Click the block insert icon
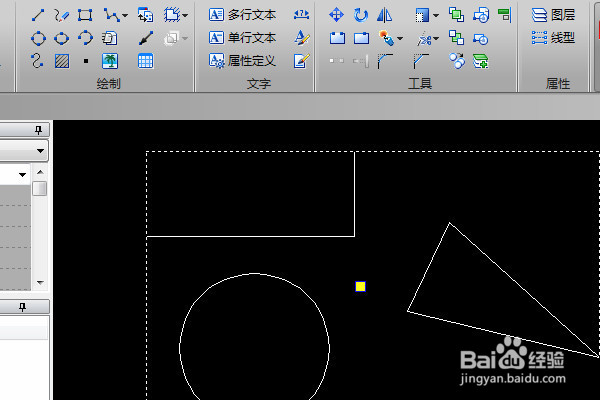The image size is (600, 400). pos(145,15)
